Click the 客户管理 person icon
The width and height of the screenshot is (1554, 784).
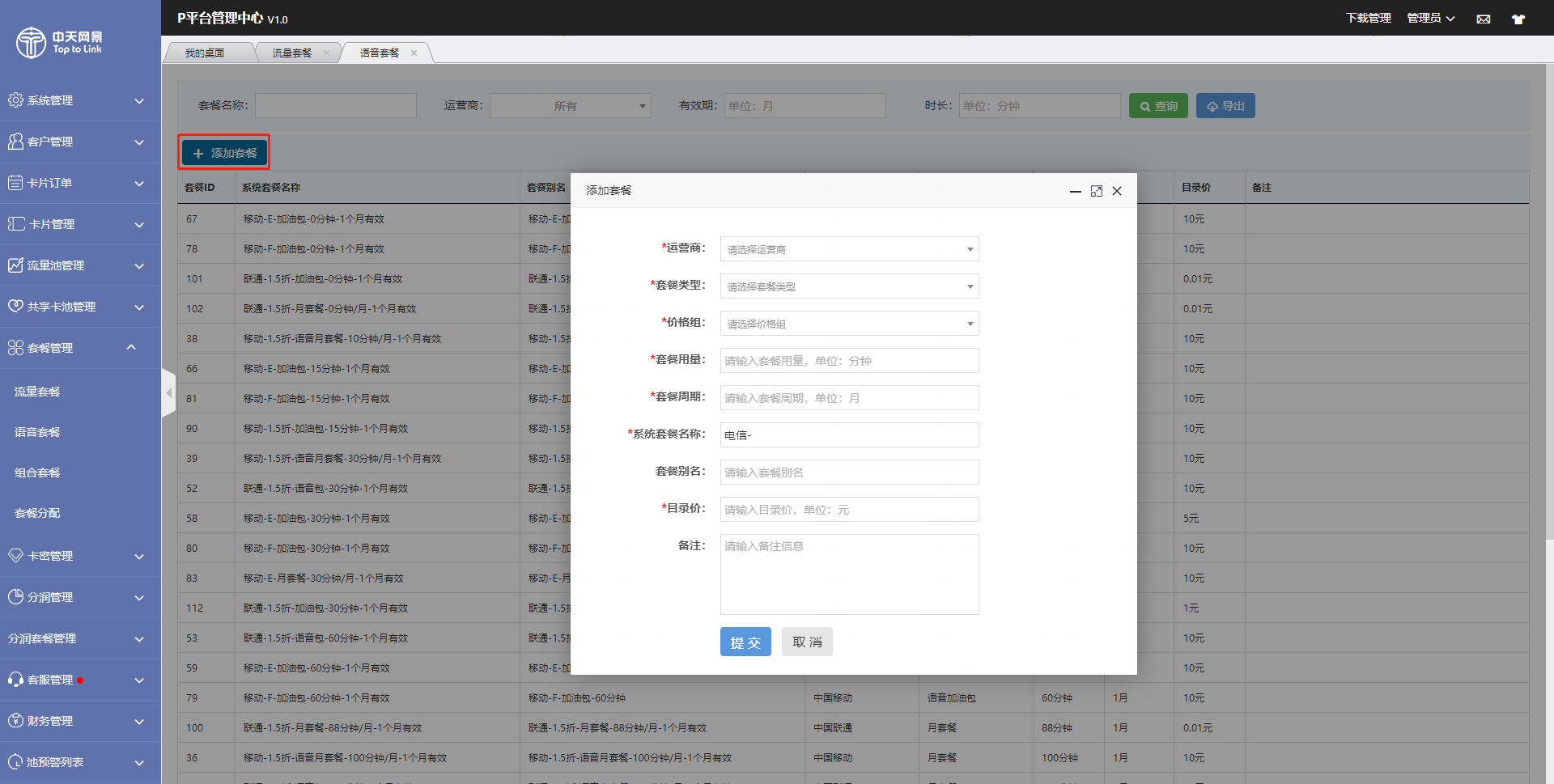15,142
